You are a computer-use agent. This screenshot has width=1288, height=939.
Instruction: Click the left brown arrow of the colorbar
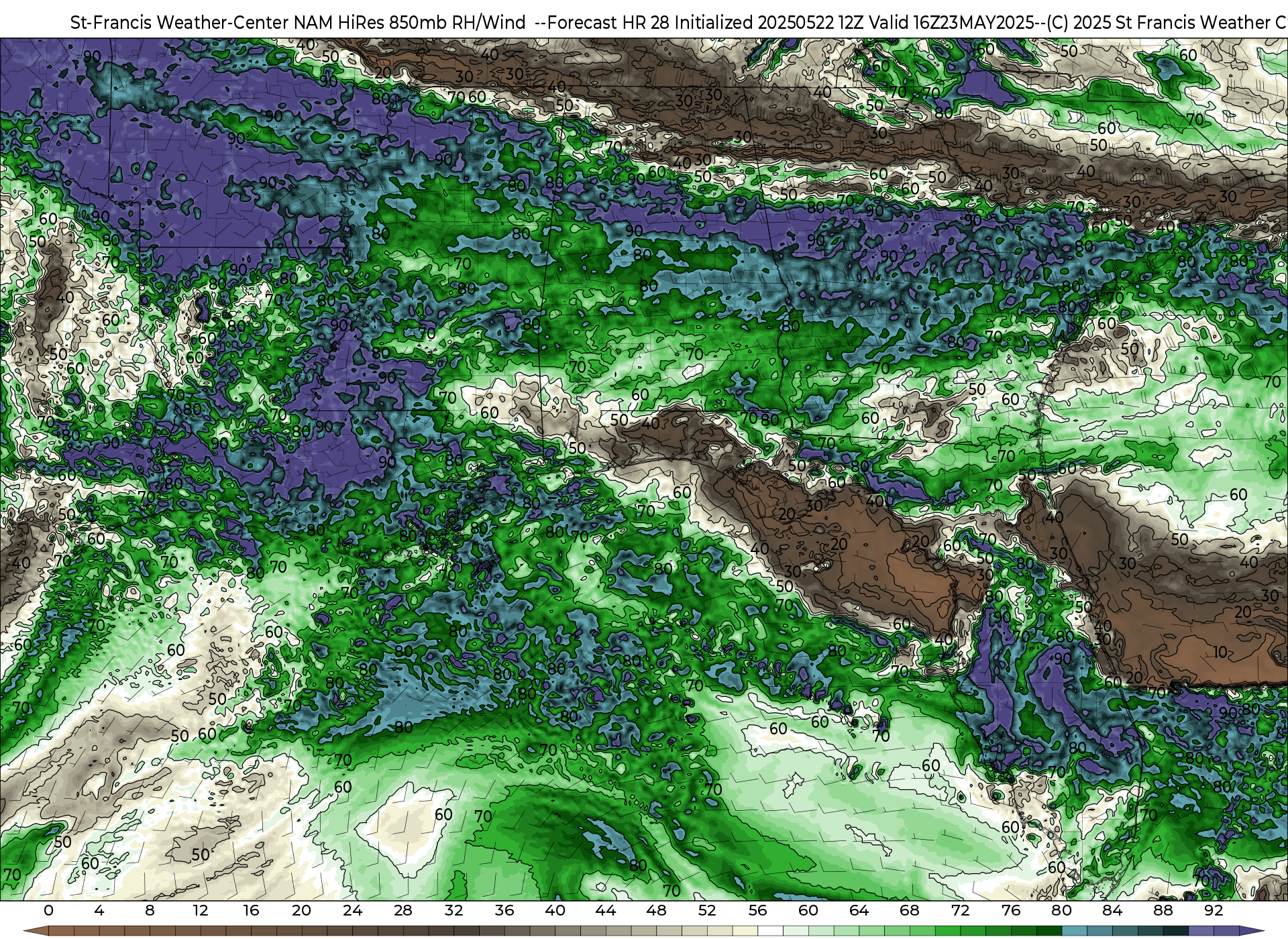pos(36,931)
